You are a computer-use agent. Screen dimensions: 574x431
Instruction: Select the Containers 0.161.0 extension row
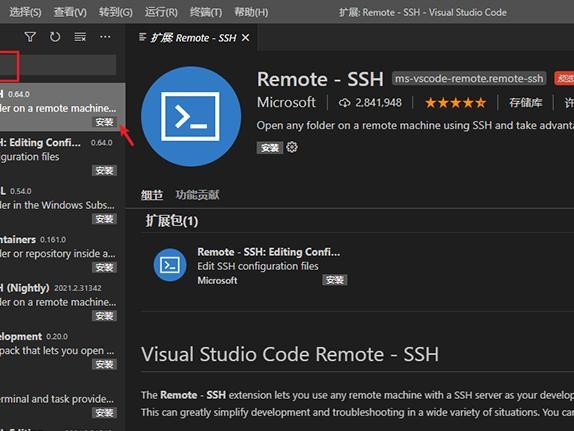click(62, 253)
